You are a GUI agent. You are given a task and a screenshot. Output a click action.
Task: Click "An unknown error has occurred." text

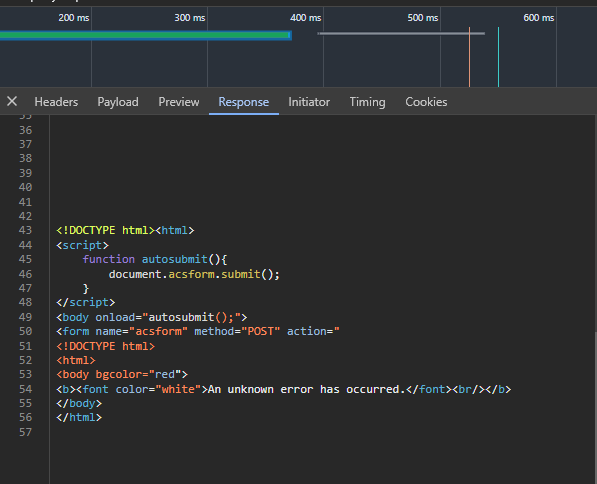tap(306, 389)
